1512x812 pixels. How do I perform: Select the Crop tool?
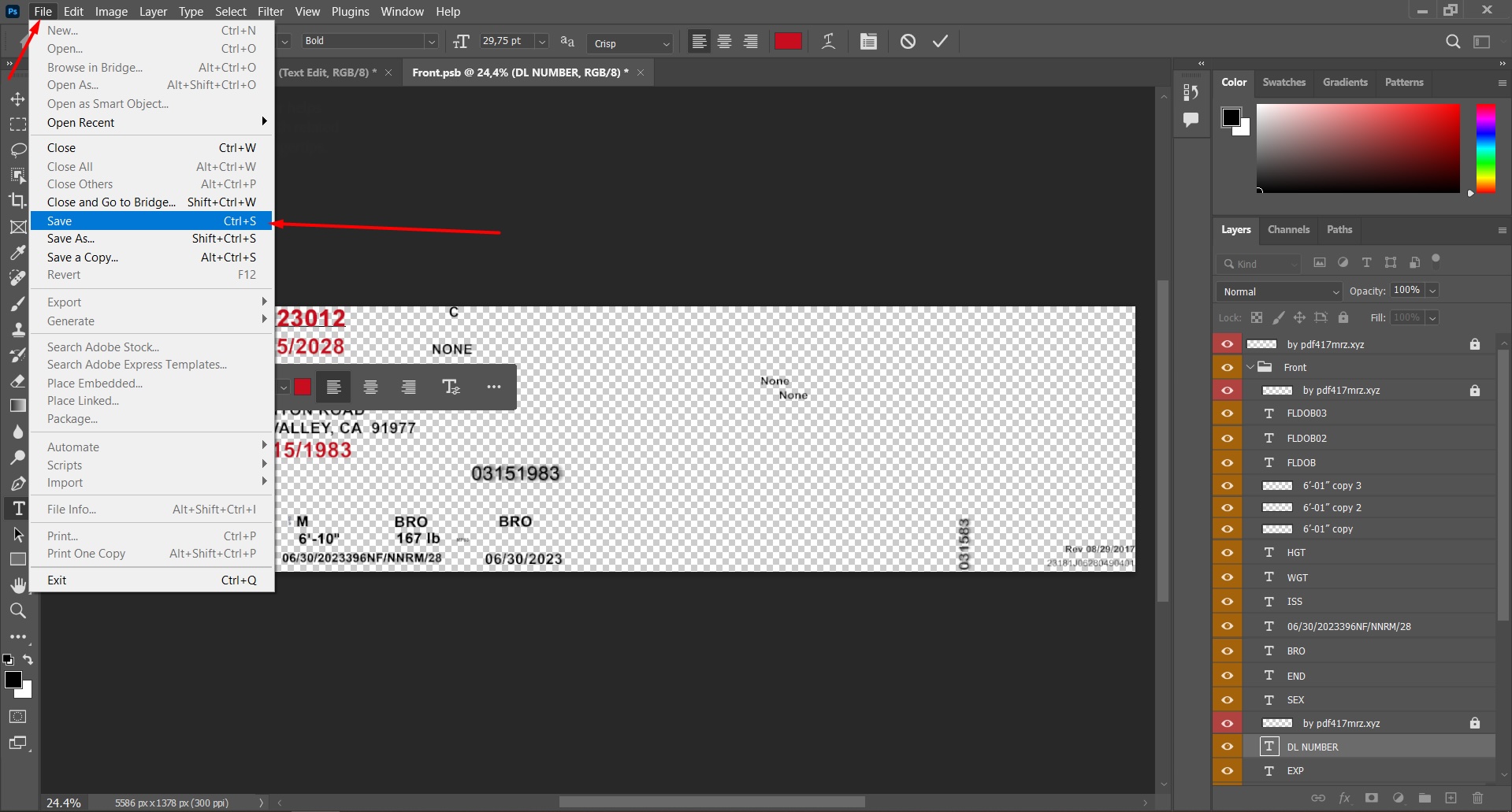click(17, 200)
